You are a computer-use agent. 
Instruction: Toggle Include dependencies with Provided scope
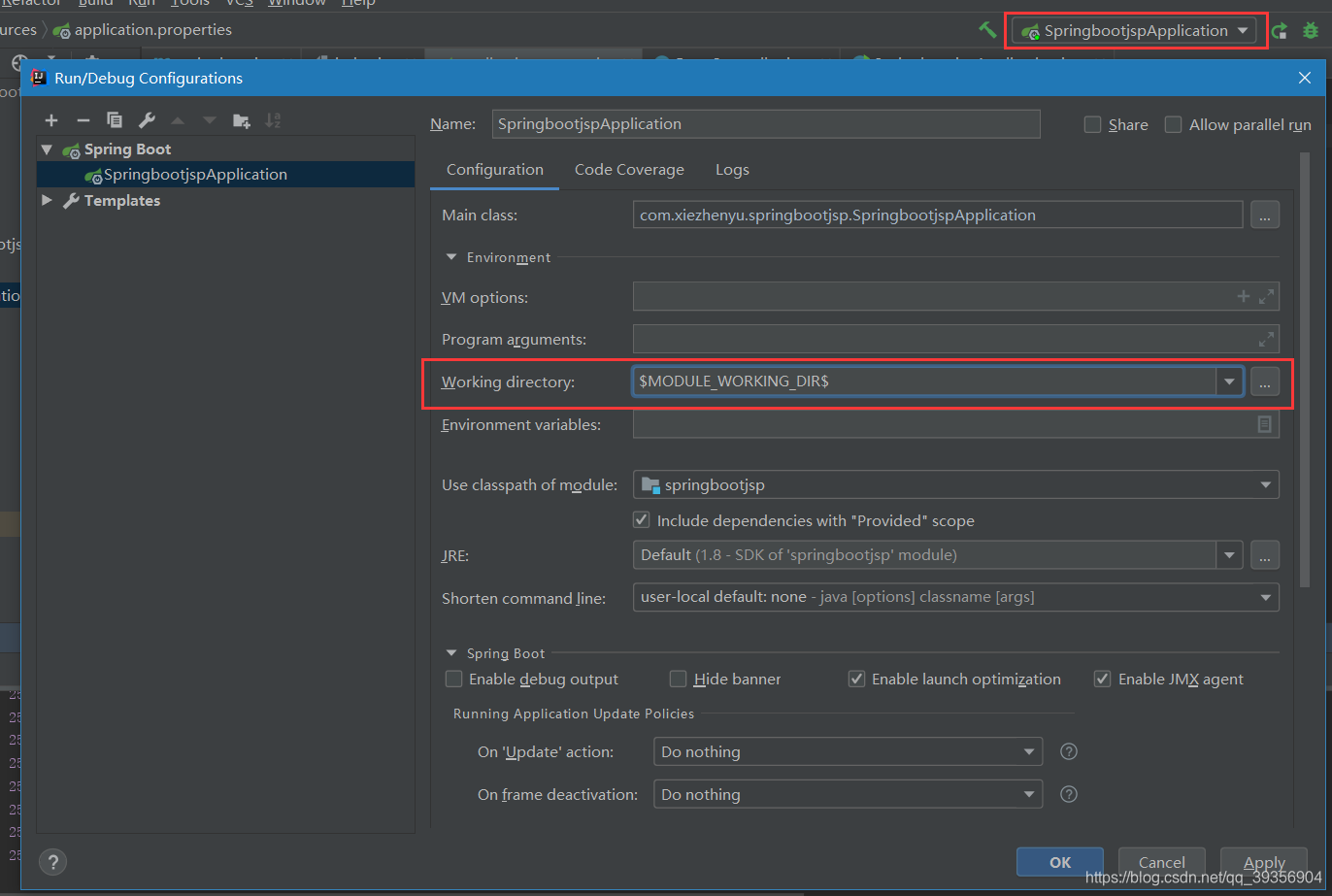[x=641, y=520]
